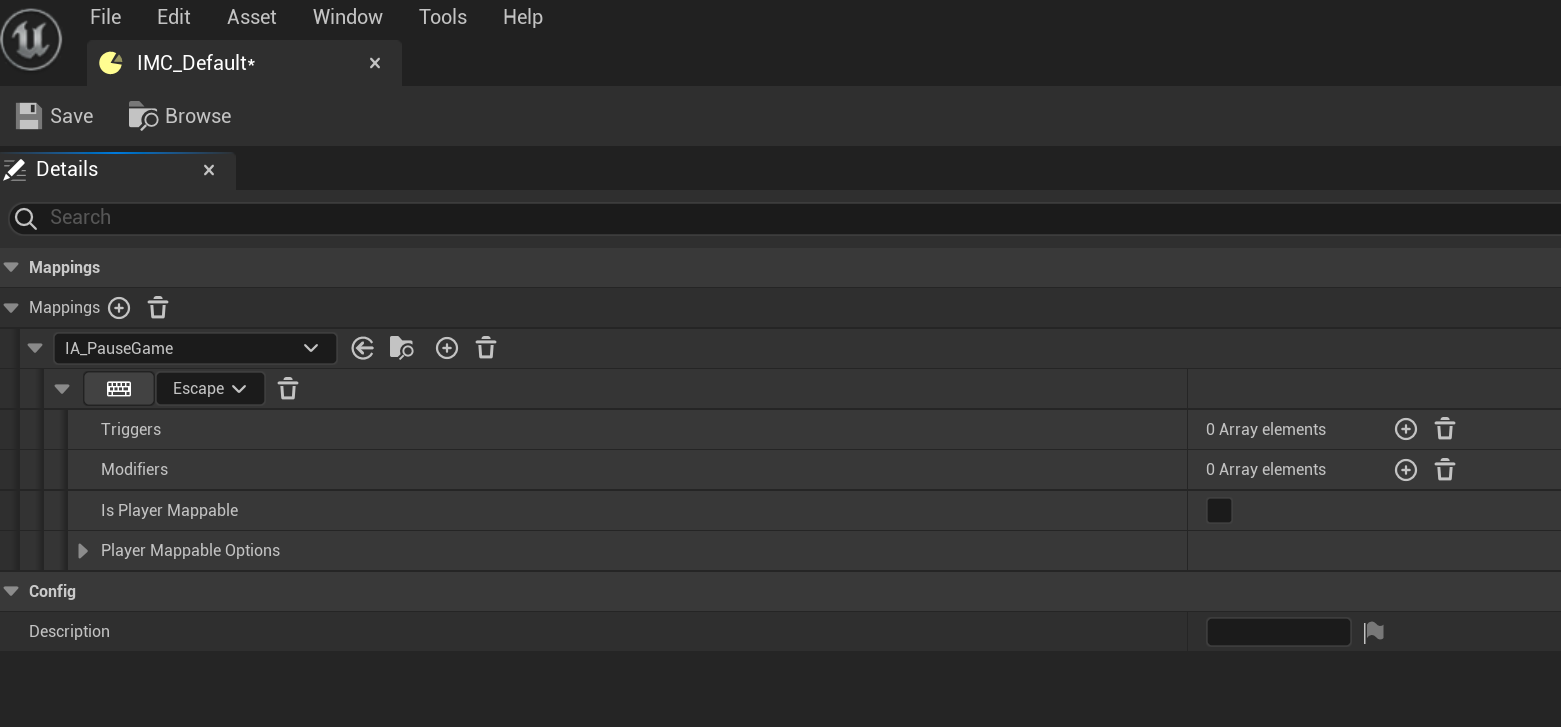
Task: Expand the Player Mappable Options section
Action: pos(83,551)
